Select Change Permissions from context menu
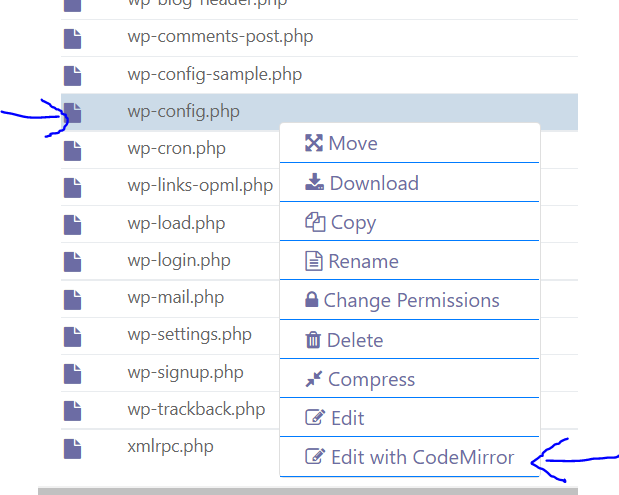The width and height of the screenshot is (619, 495). 409,300
